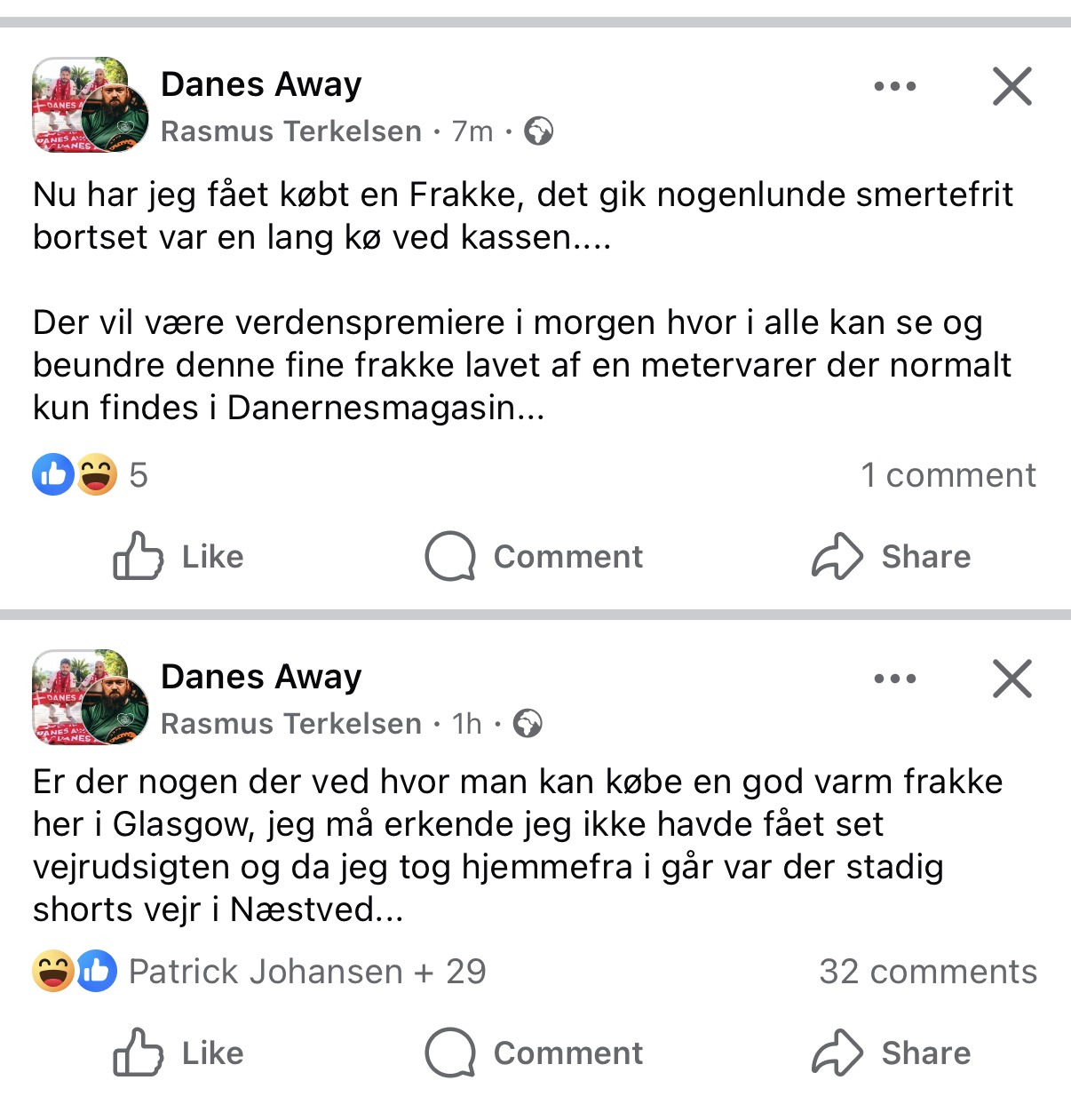This screenshot has width=1071, height=1120.
Task: Open the 1 comment link
Action: pos(948,475)
